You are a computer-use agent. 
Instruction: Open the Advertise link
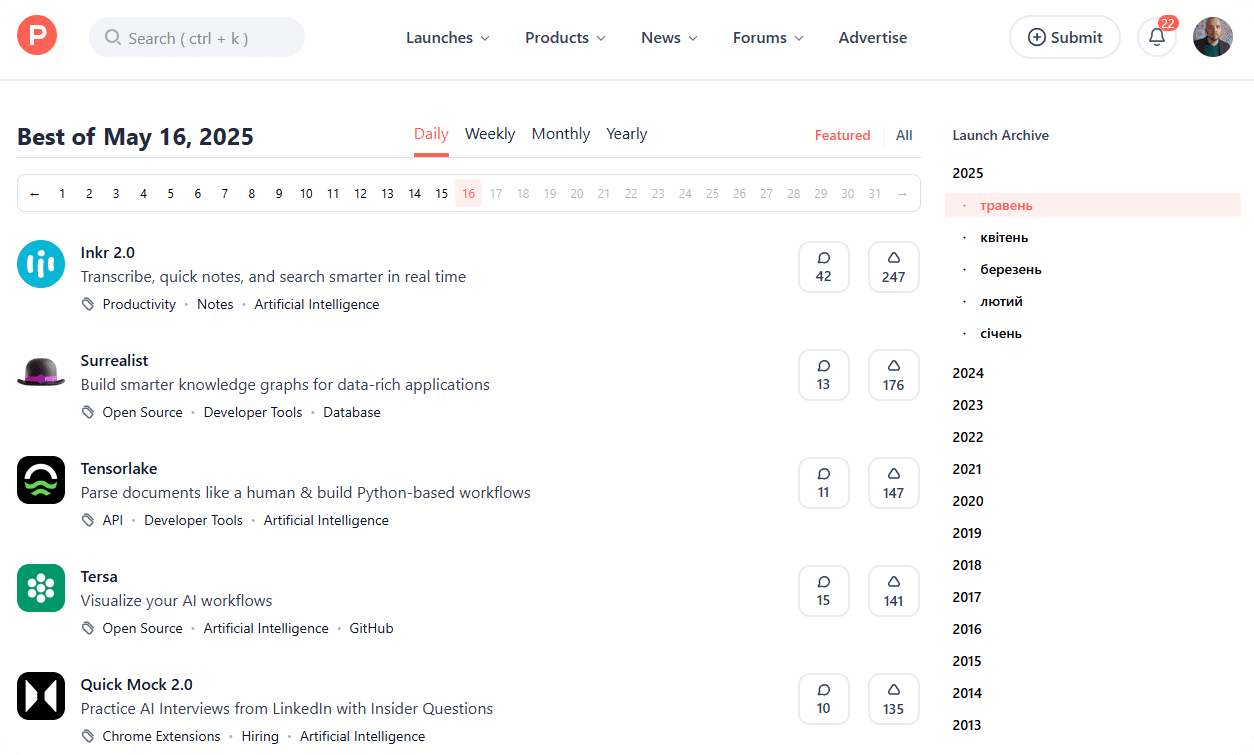[x=872, y=38]
